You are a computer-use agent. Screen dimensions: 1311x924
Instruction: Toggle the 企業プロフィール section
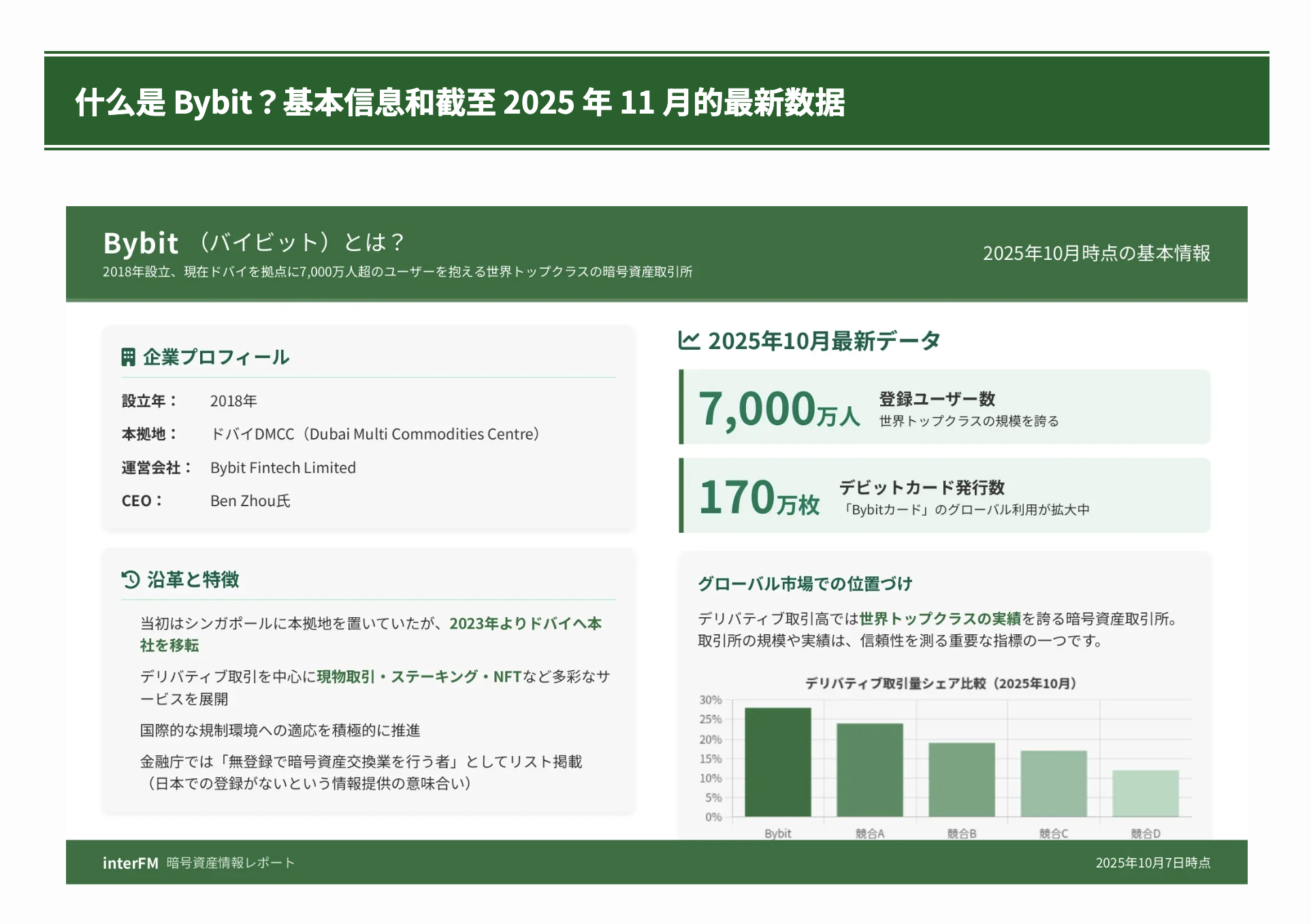215,357
